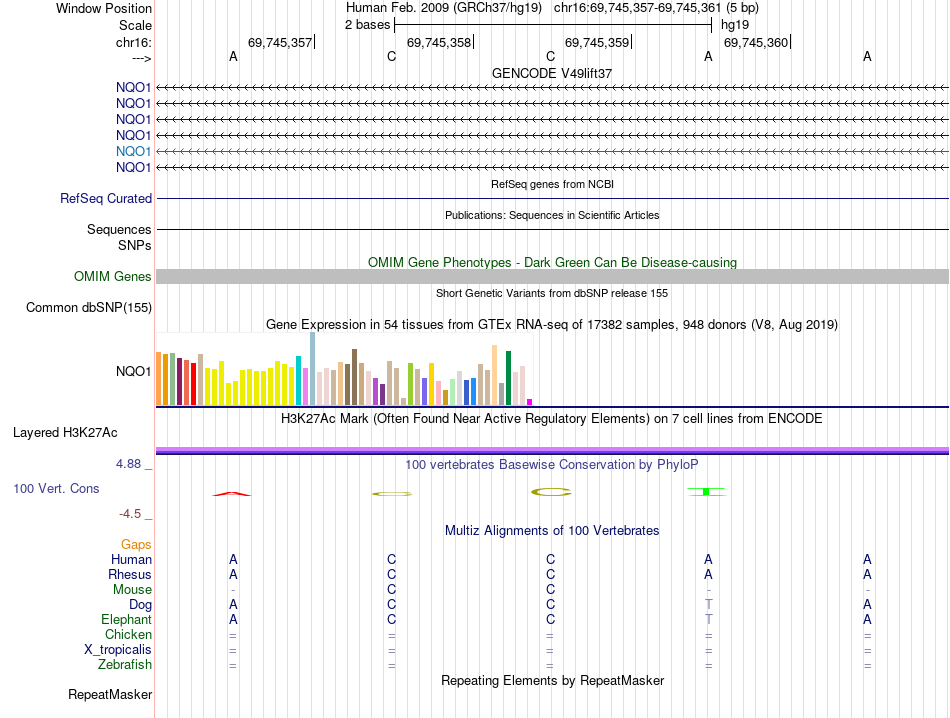The width and height of the screenshot is (950, 718).
Task: Click the SNPs track label
Action: pos(135,245)
